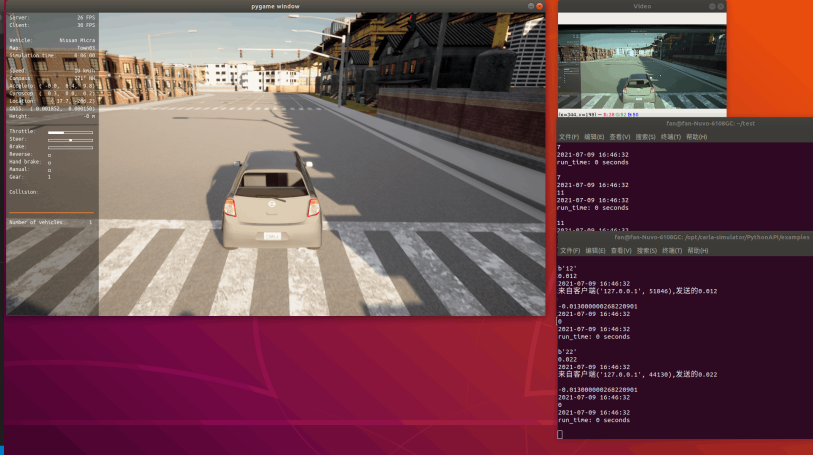The height and width of the screenshot is (456, 814).
Task: Click the Vehicle: Nissan Micra line
Action: point(52,40)
